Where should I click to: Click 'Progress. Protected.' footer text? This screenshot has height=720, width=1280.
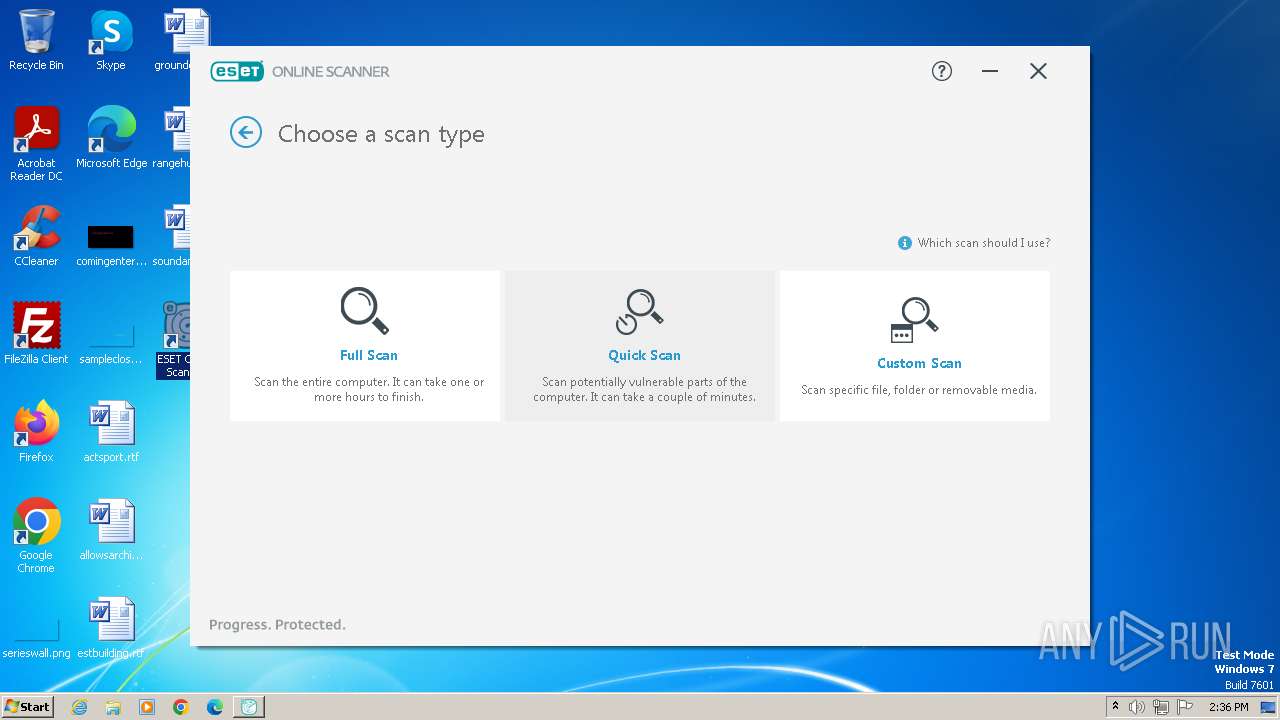(277, 625)
